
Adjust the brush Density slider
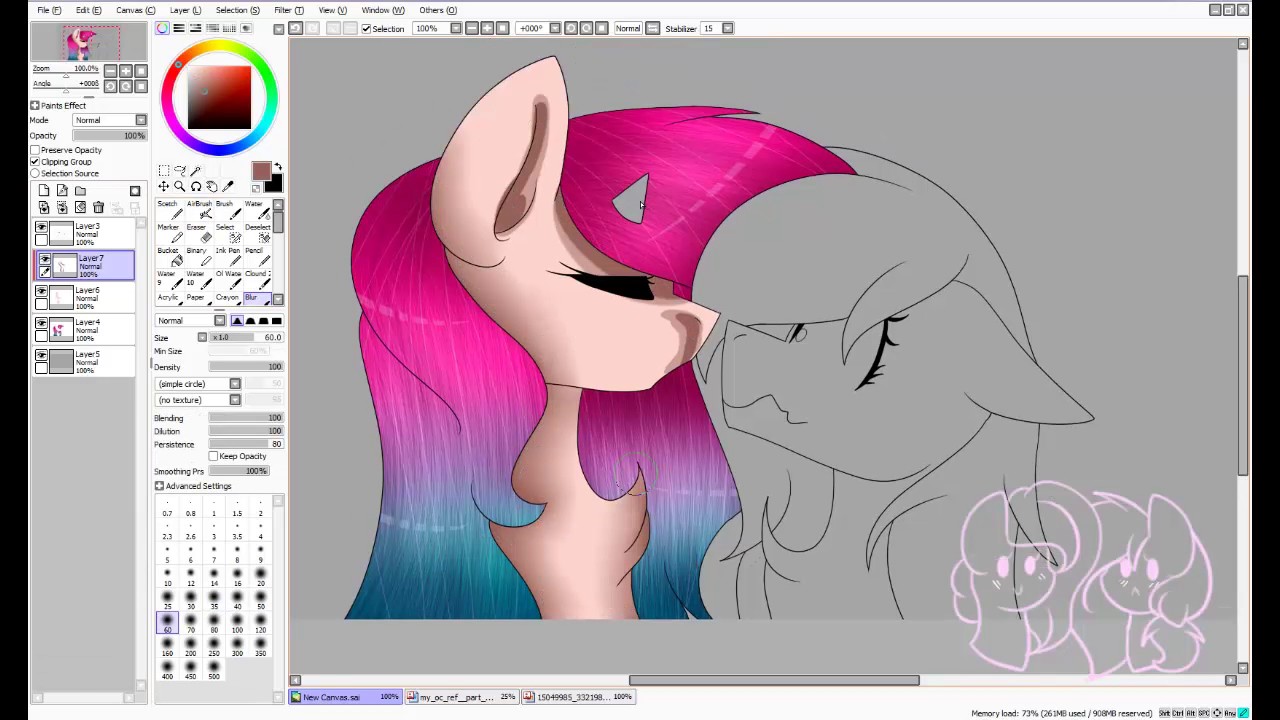click(246, 367)
